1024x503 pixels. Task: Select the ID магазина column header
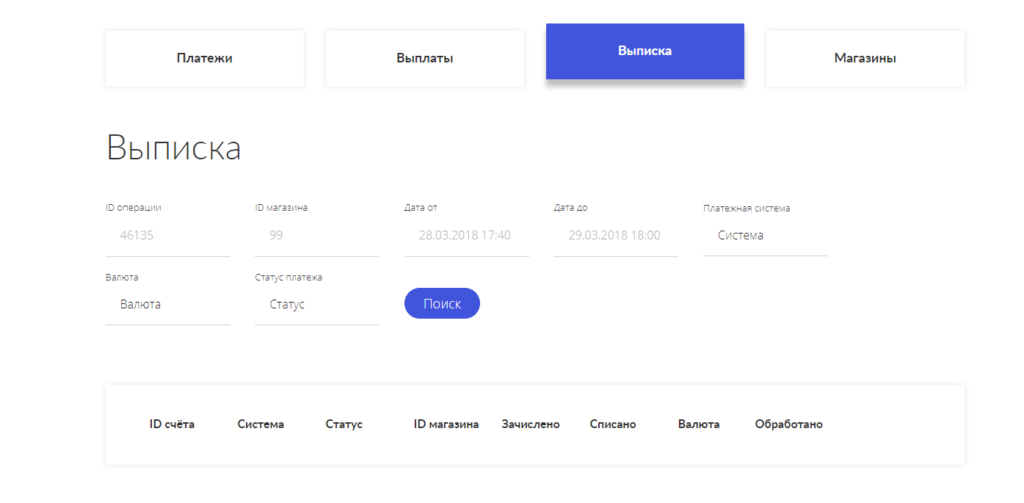(446, 424)
